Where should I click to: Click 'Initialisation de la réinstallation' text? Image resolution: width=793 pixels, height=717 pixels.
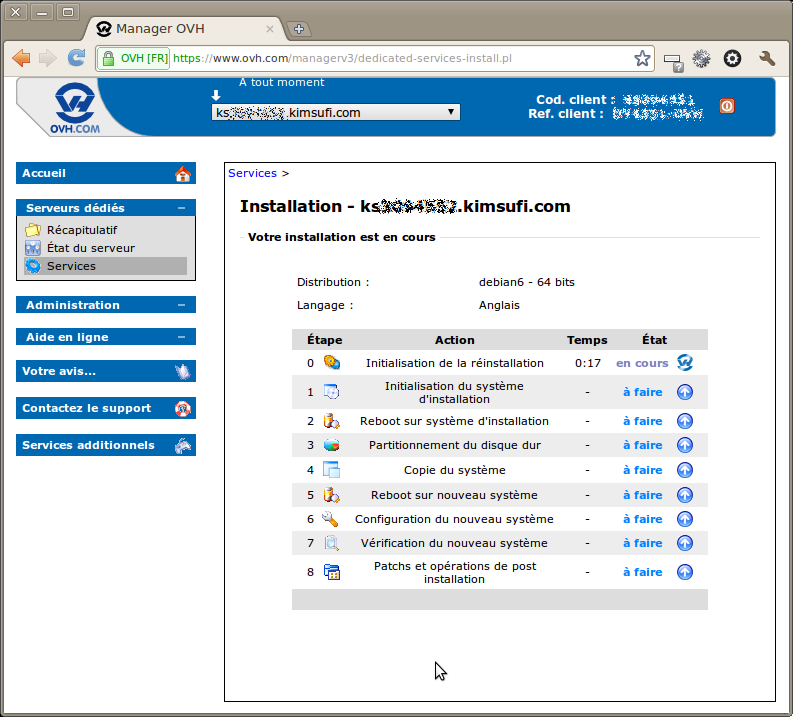(455, 363)
